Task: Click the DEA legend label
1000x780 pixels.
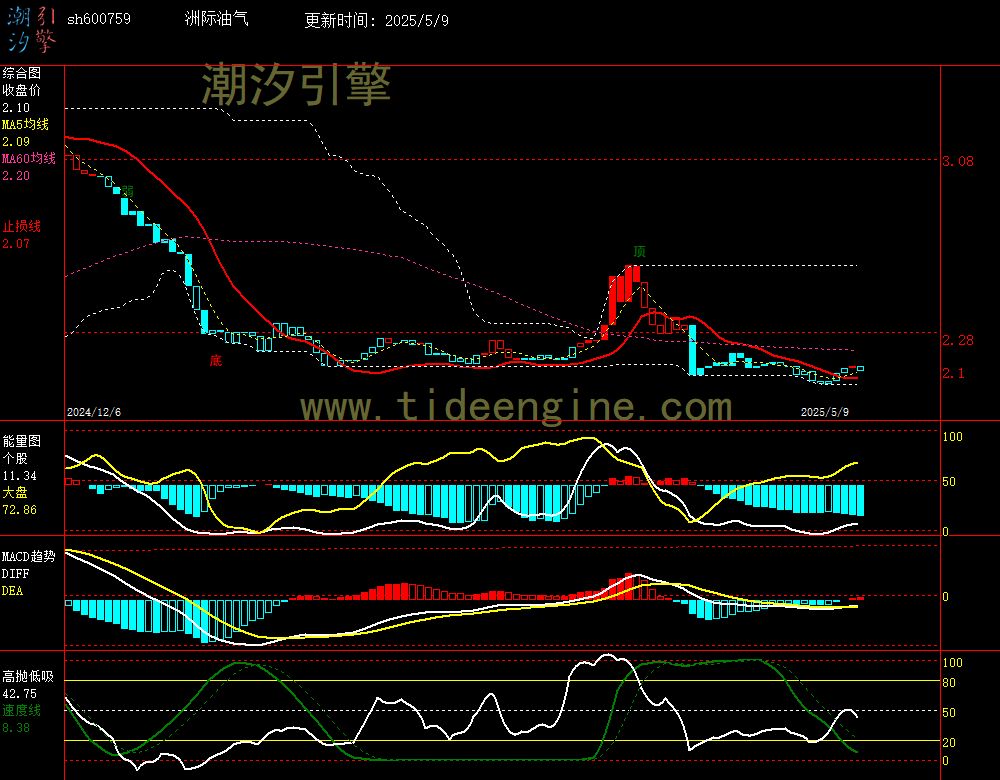Action: [13, 591]
